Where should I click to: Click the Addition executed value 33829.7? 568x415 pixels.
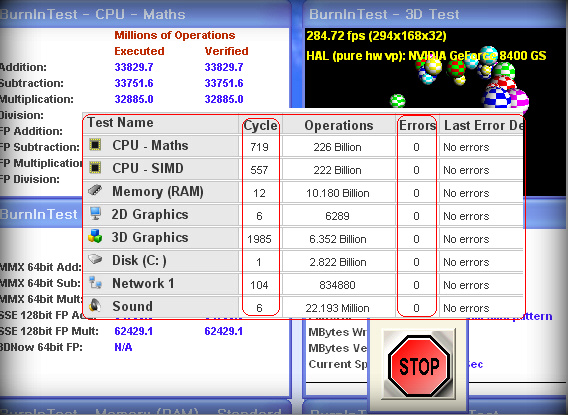tap(134, 67)
